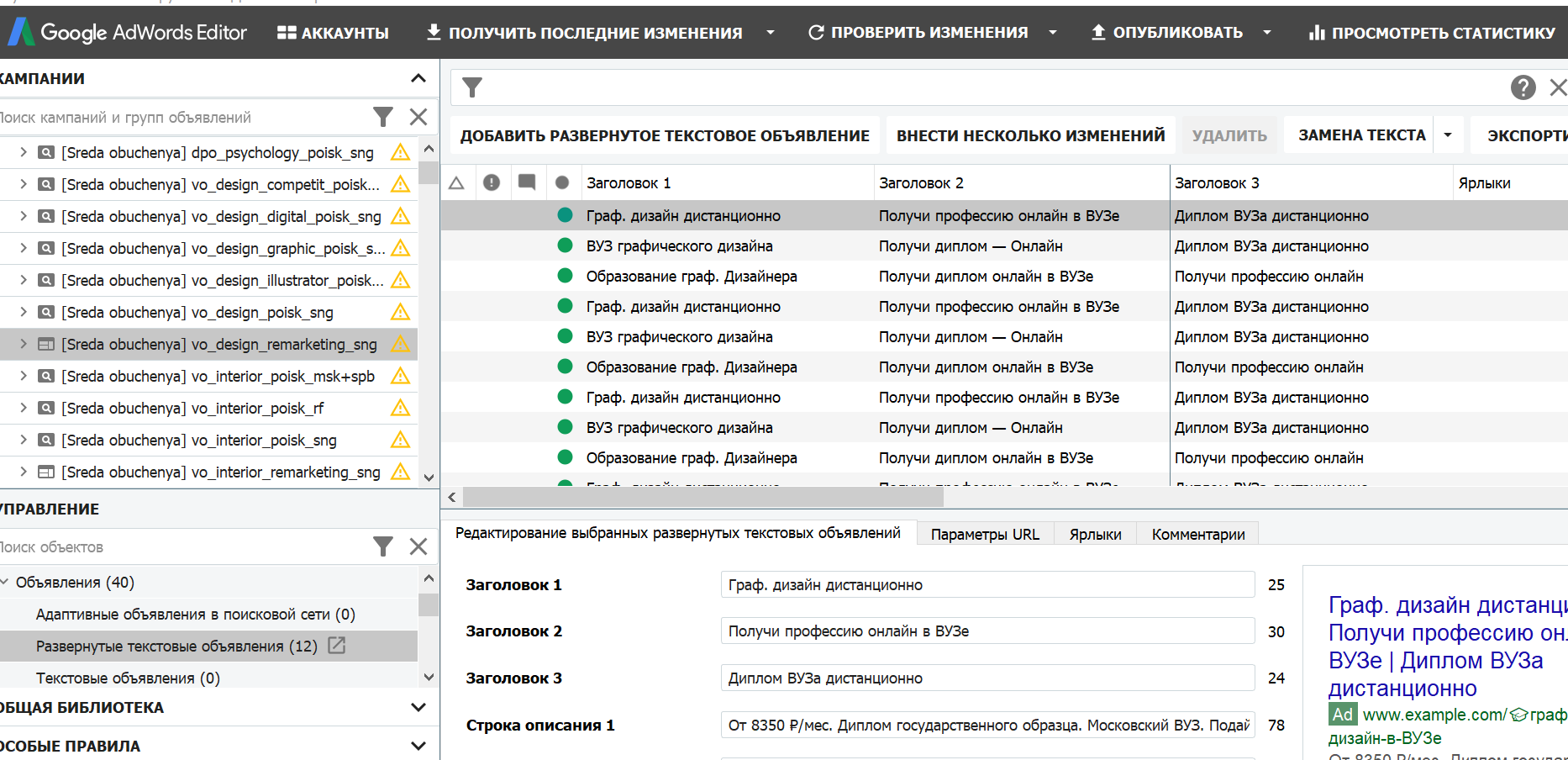Click the warning triangle on dpo_psychology_poisk_sng
Screen dimensions: 1568x760
pos(400,152)
